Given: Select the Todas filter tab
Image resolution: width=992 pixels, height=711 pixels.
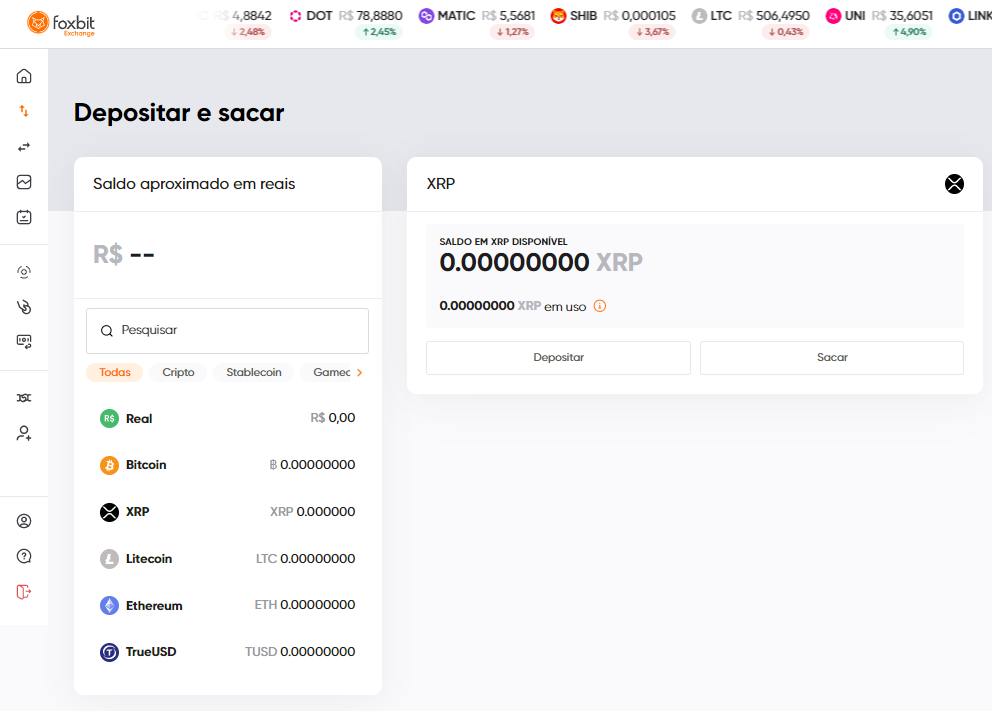Looking at the screenshot, I should (115, 373).
